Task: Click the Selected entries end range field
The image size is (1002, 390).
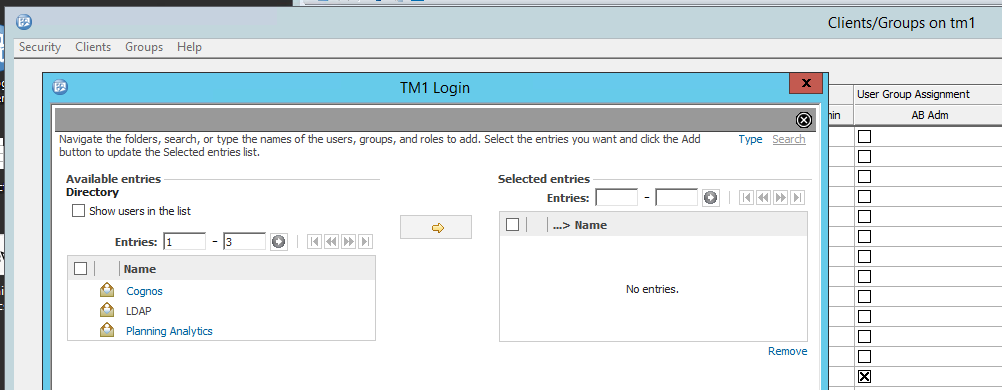Action: point(676,198)
